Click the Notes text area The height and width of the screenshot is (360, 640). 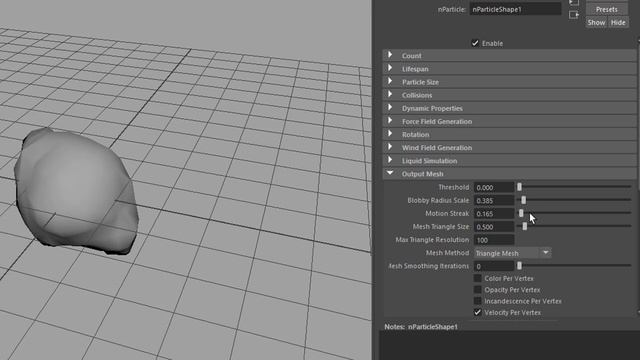pyautogui.click(x=509, y=345)
